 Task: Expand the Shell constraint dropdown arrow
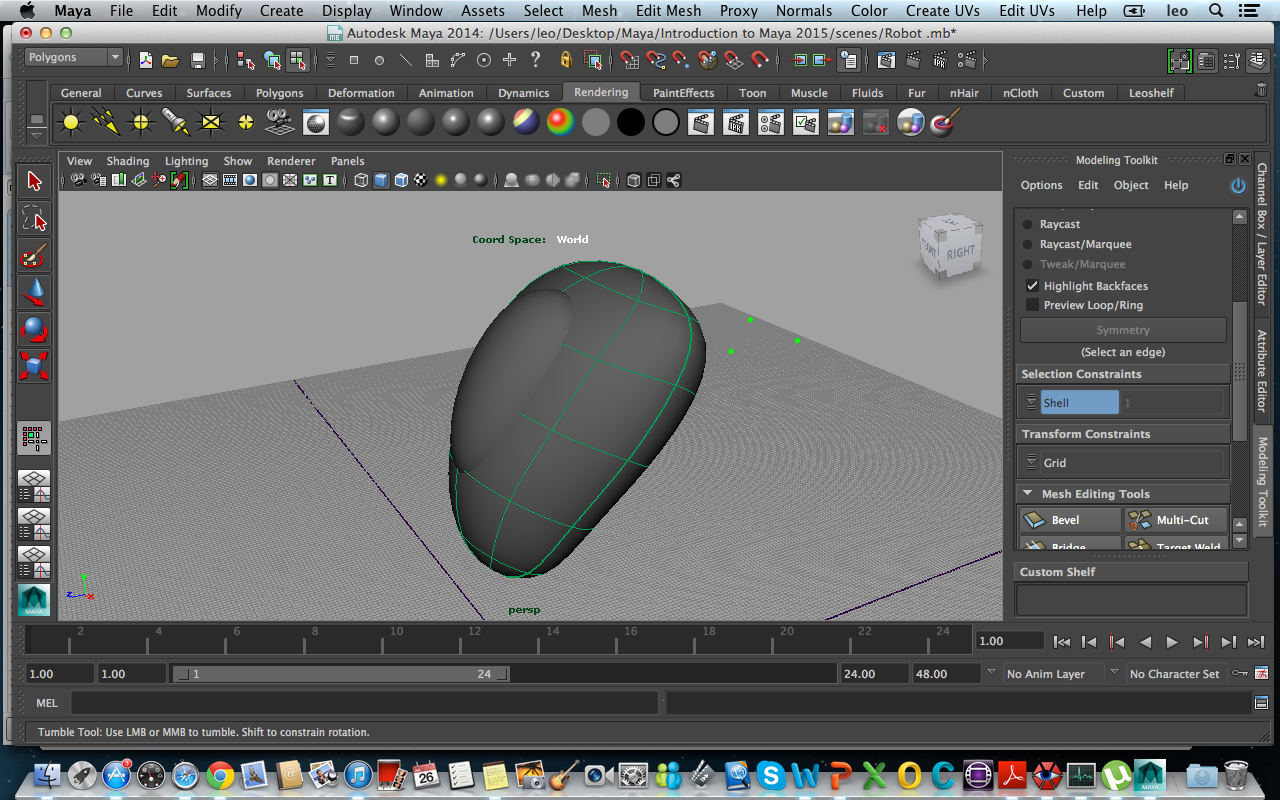click(1031, 403)
